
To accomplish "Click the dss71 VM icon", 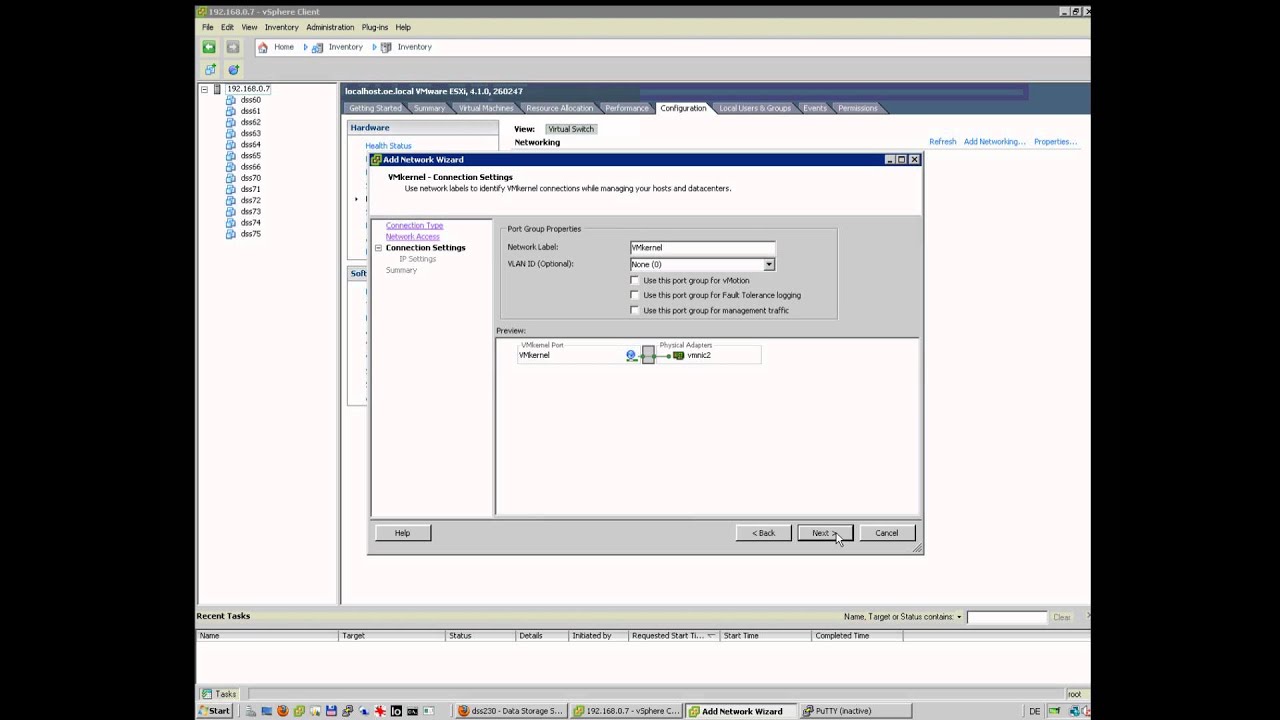I will click(231, 189).
